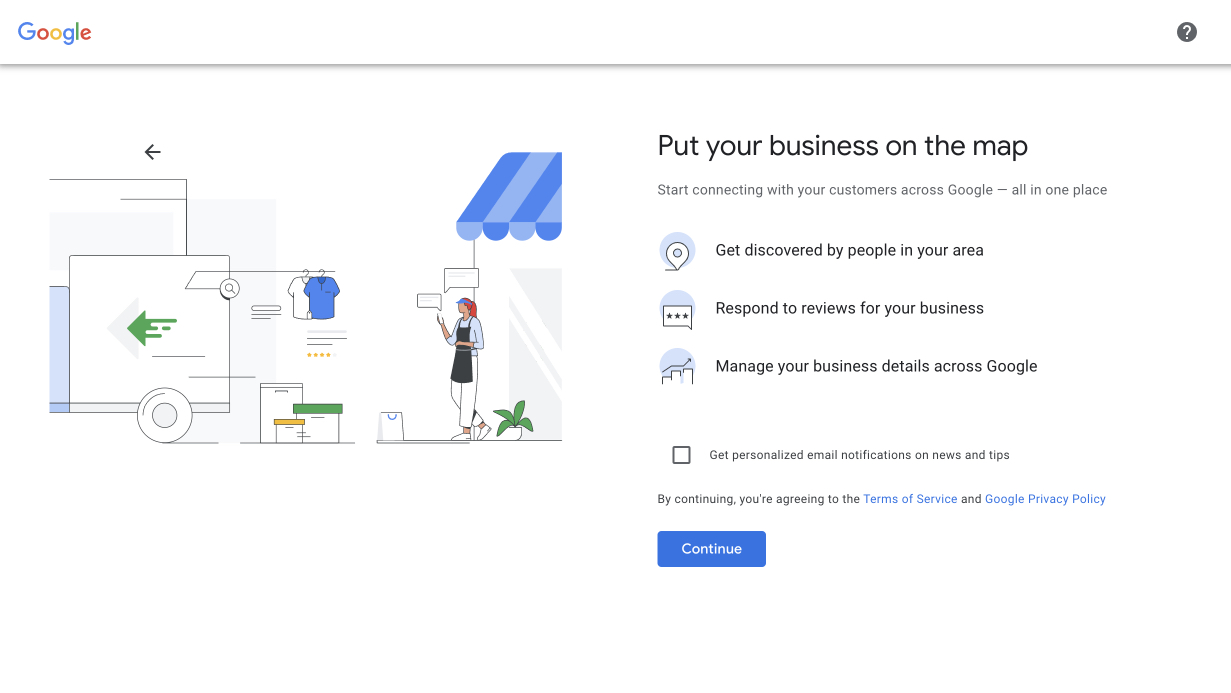Click the reviews star speech bubble icon
Screen dimensions: 1231x693
(x=677, y=309)
